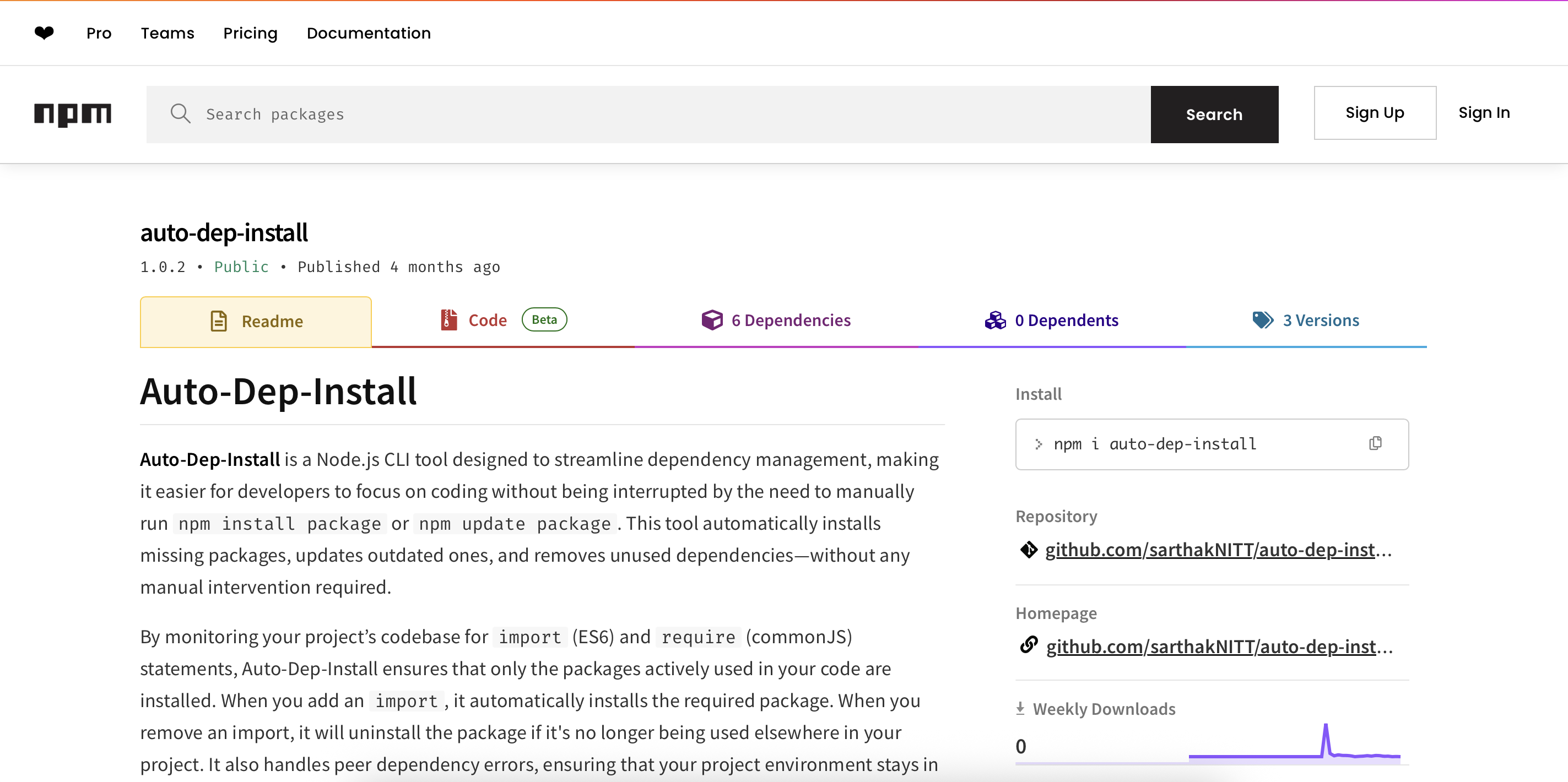
Task: Open Pricing in top navigation
Action: [x=250, y=33]
